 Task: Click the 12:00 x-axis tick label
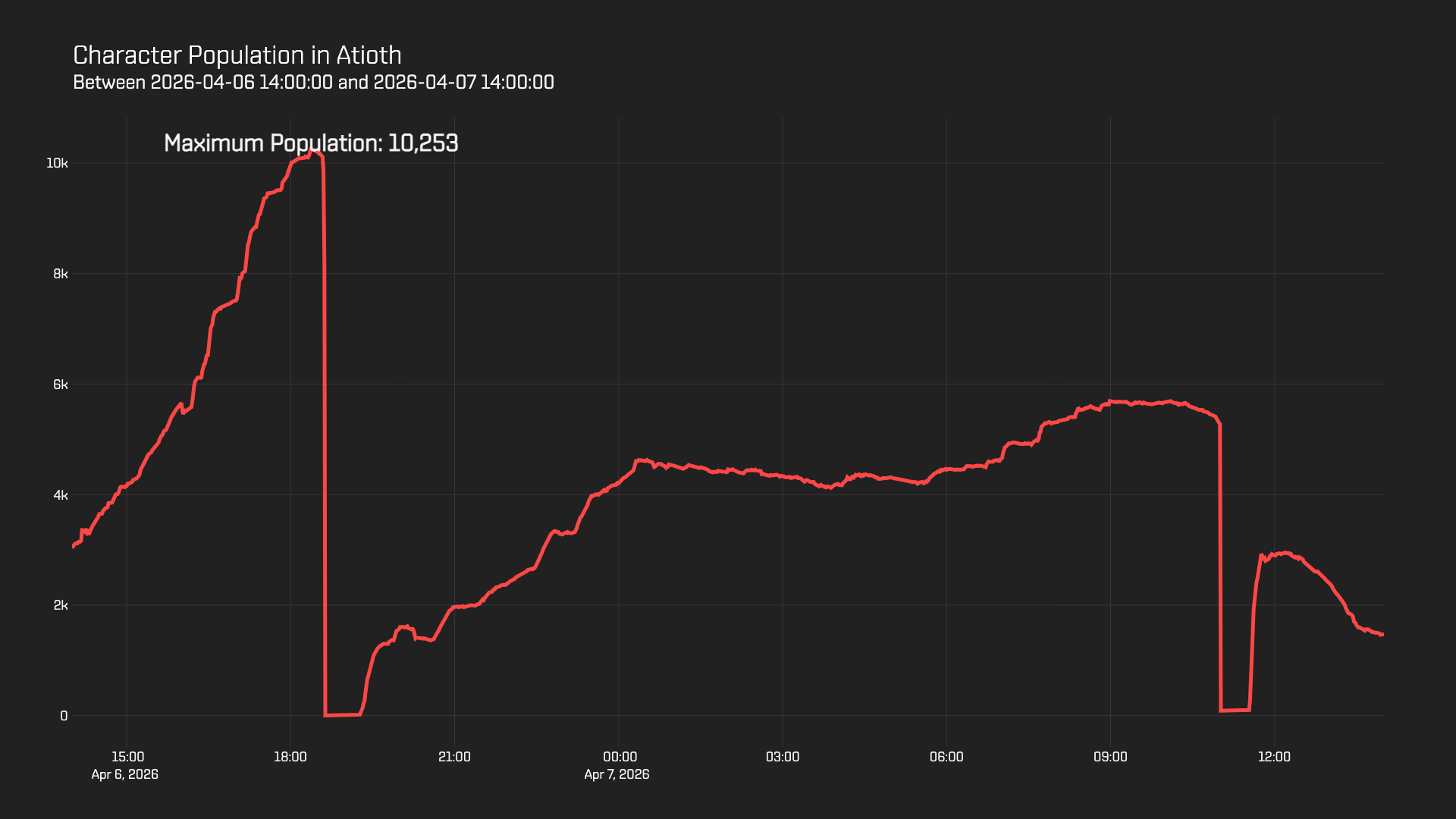1274,757
